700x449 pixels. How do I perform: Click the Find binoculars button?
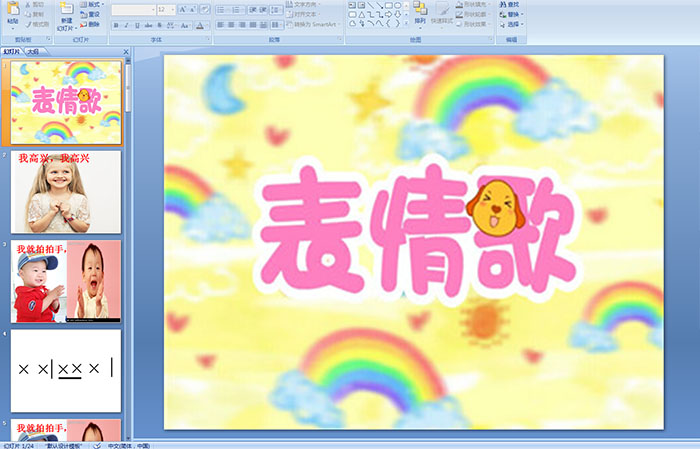pos(509,4)
